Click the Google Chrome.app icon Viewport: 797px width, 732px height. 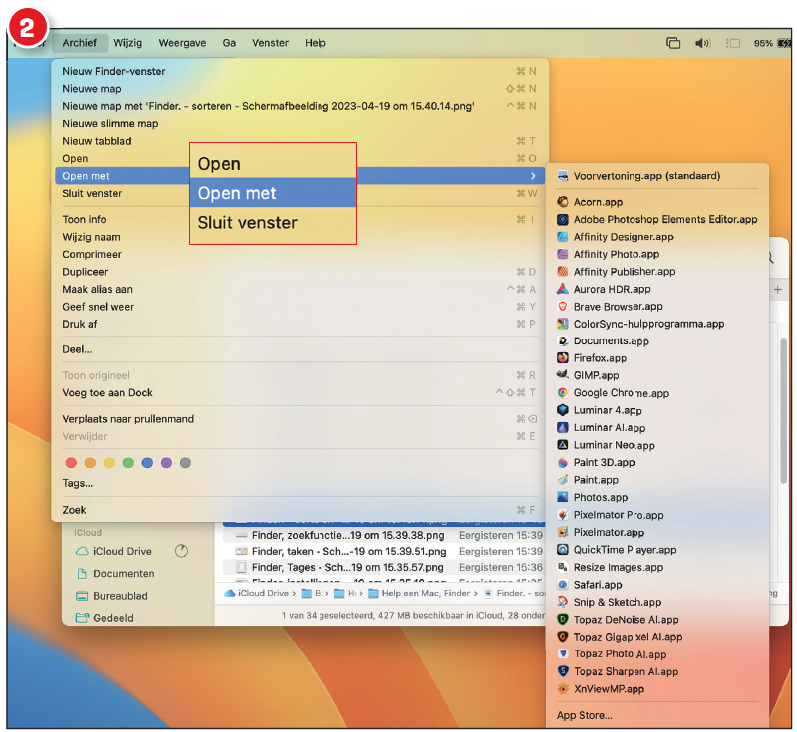pyautogui.click(x=562, y=392)
